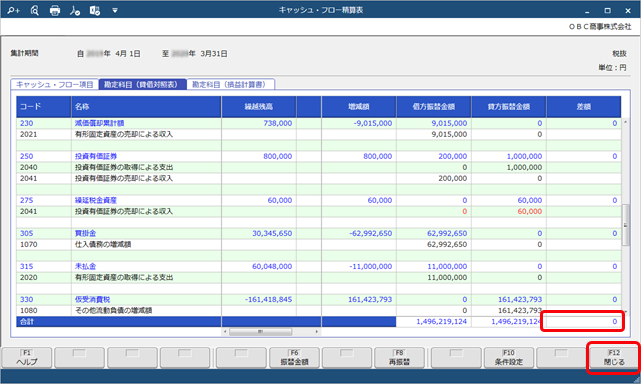Click the 合計 difference cell showing 0

583,322
